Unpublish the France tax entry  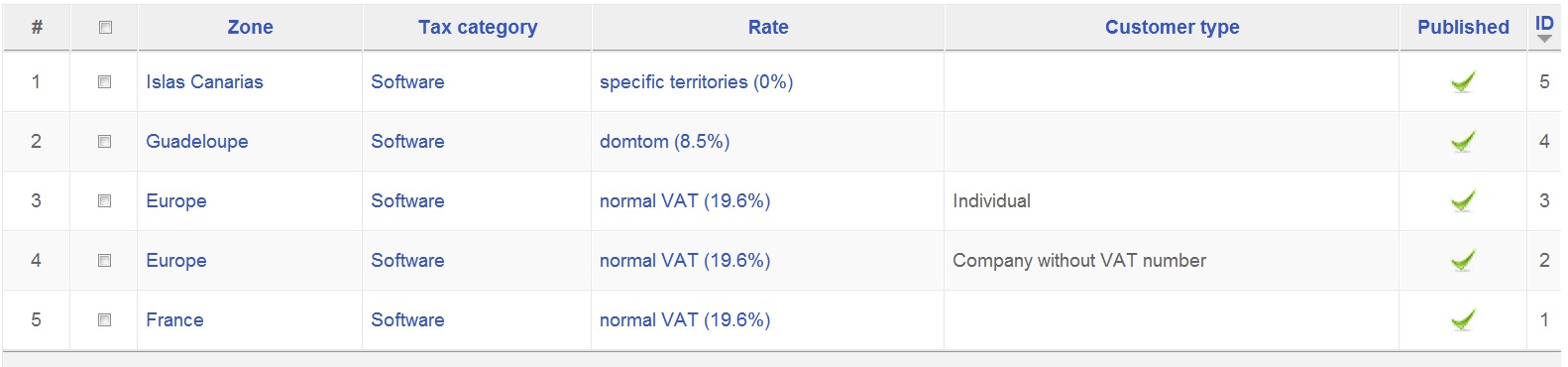coord(1463,320)
